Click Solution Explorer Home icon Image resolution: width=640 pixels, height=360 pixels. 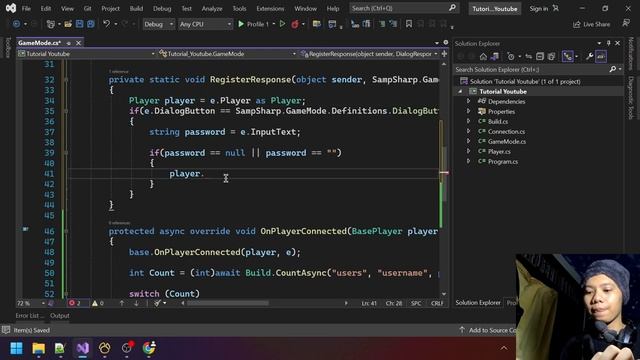483,56
